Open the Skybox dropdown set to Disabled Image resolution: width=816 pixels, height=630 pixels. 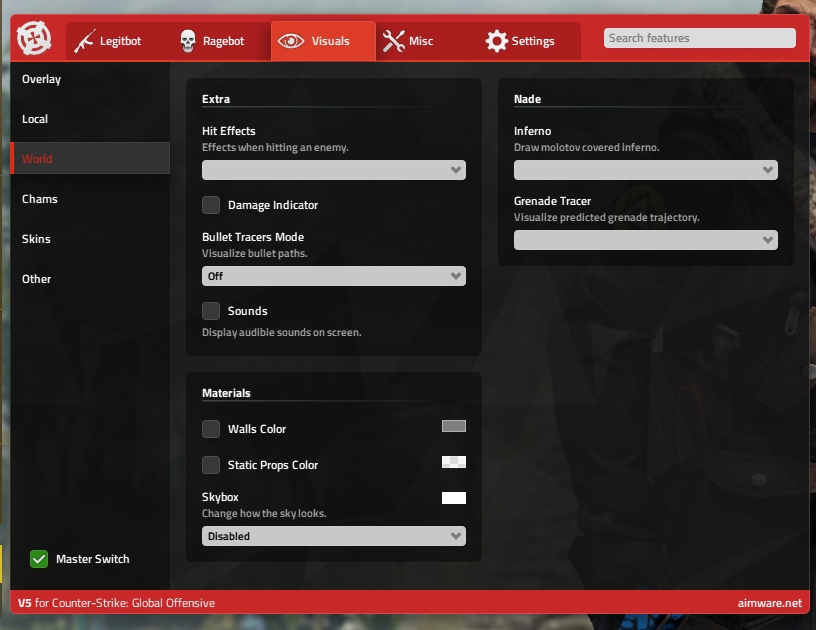tap(333, 536)
